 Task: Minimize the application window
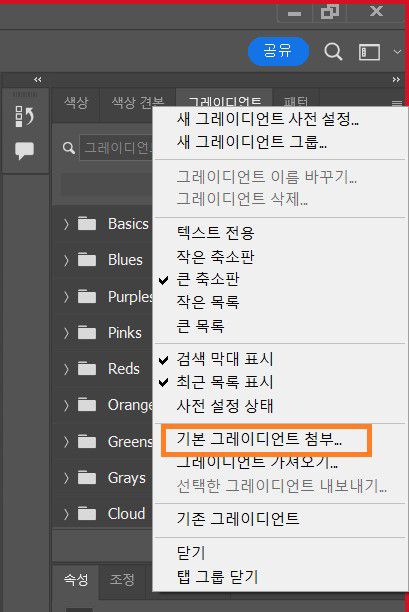[295, 13]
